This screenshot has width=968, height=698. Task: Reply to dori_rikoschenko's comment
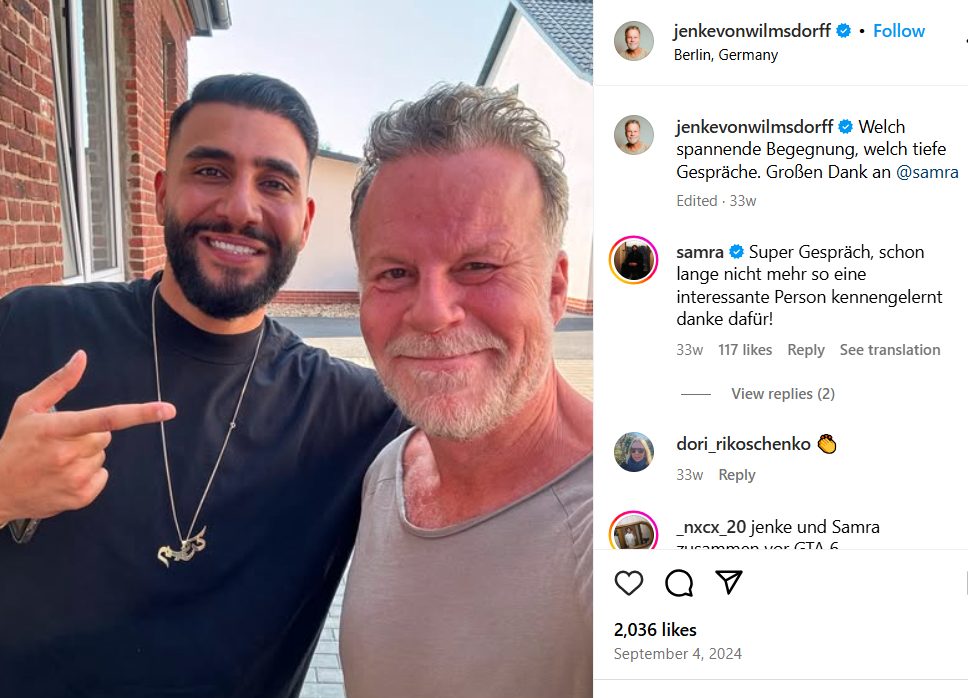point(736,475)
